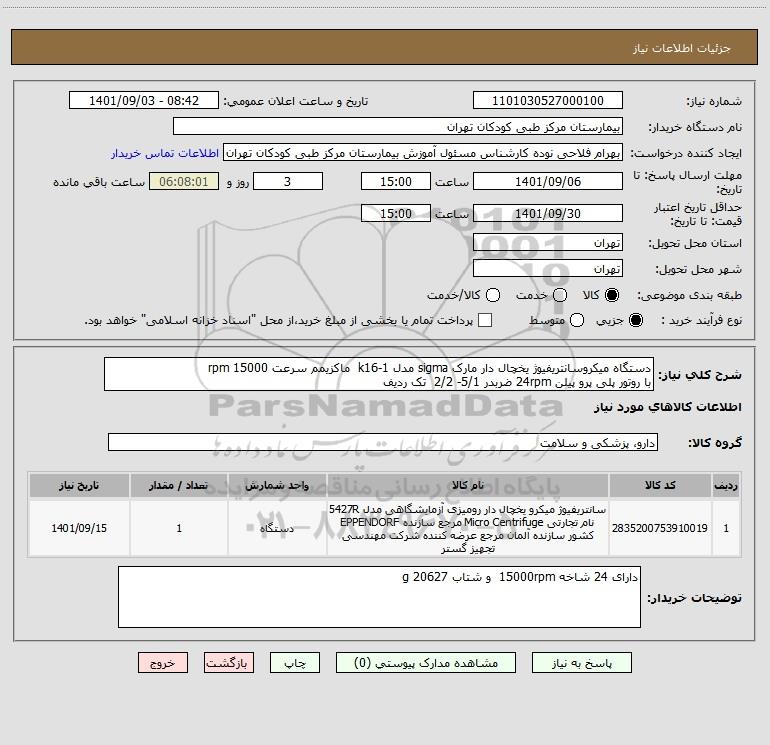Click the goods group field

point(383,442)
